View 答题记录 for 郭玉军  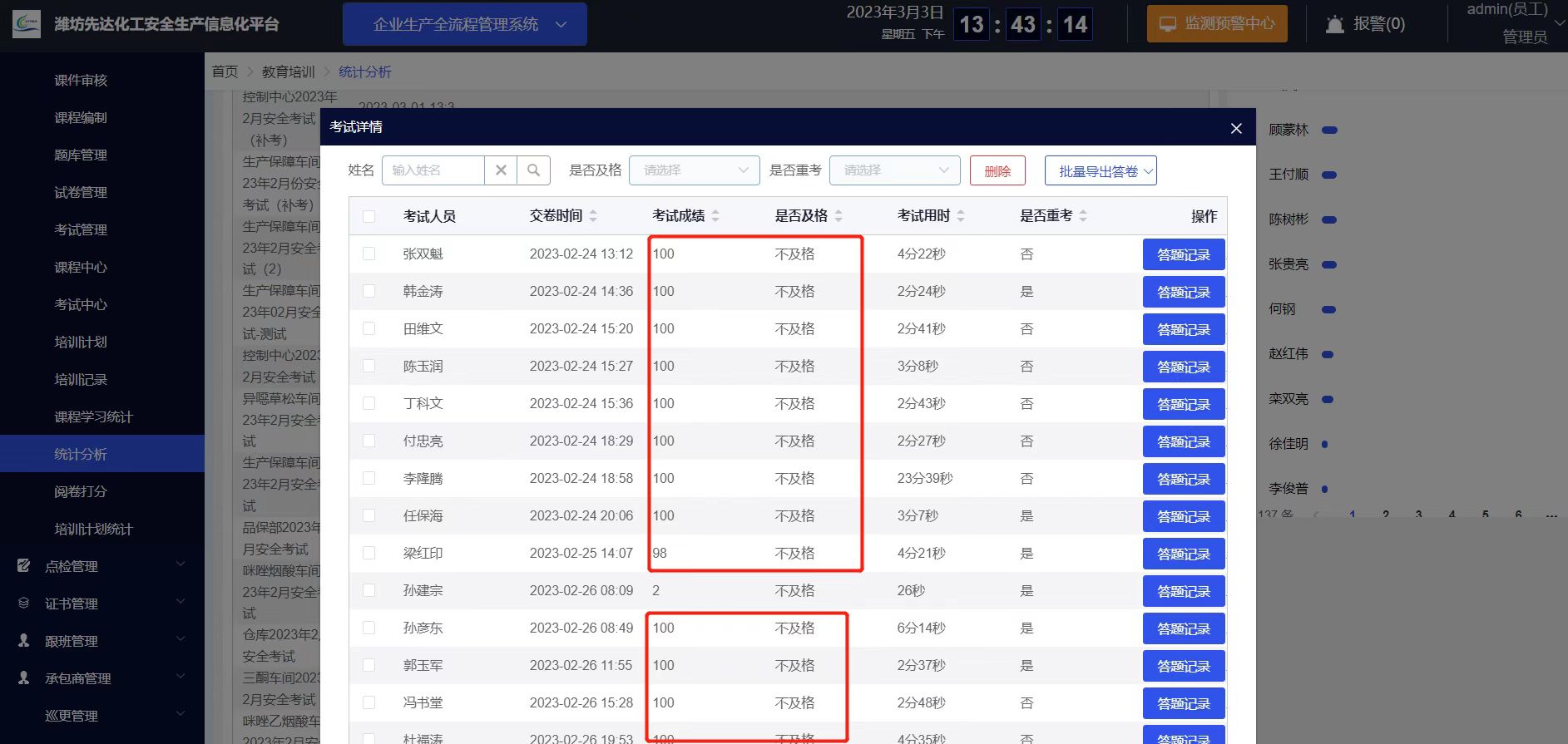coord(1184,666)
